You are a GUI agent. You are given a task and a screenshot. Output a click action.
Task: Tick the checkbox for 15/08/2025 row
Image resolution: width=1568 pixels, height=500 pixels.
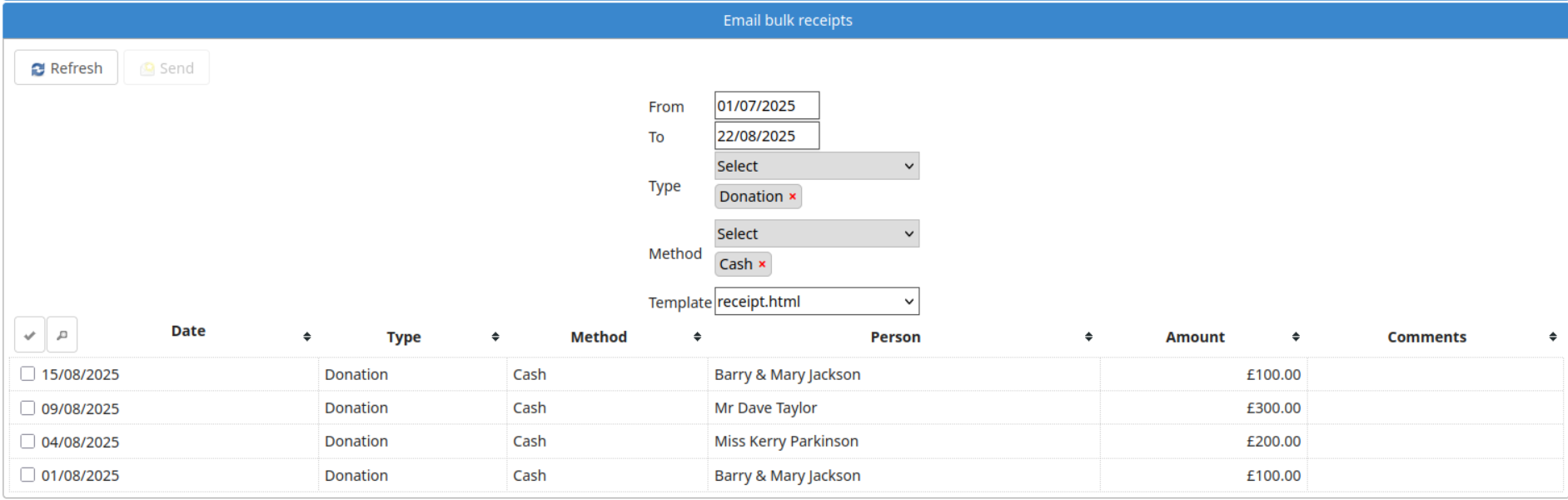(x=27, y=374)
